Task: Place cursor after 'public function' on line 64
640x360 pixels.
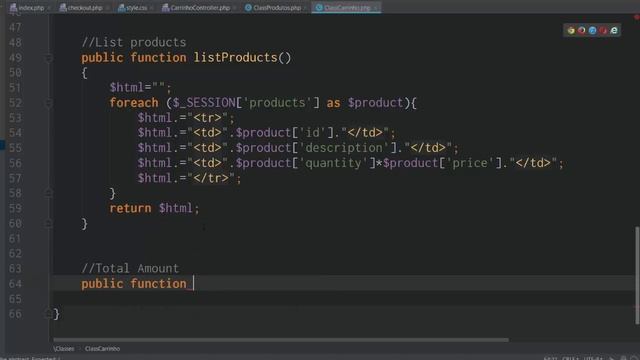Action: pyautogui.click(x=193, y=284)
